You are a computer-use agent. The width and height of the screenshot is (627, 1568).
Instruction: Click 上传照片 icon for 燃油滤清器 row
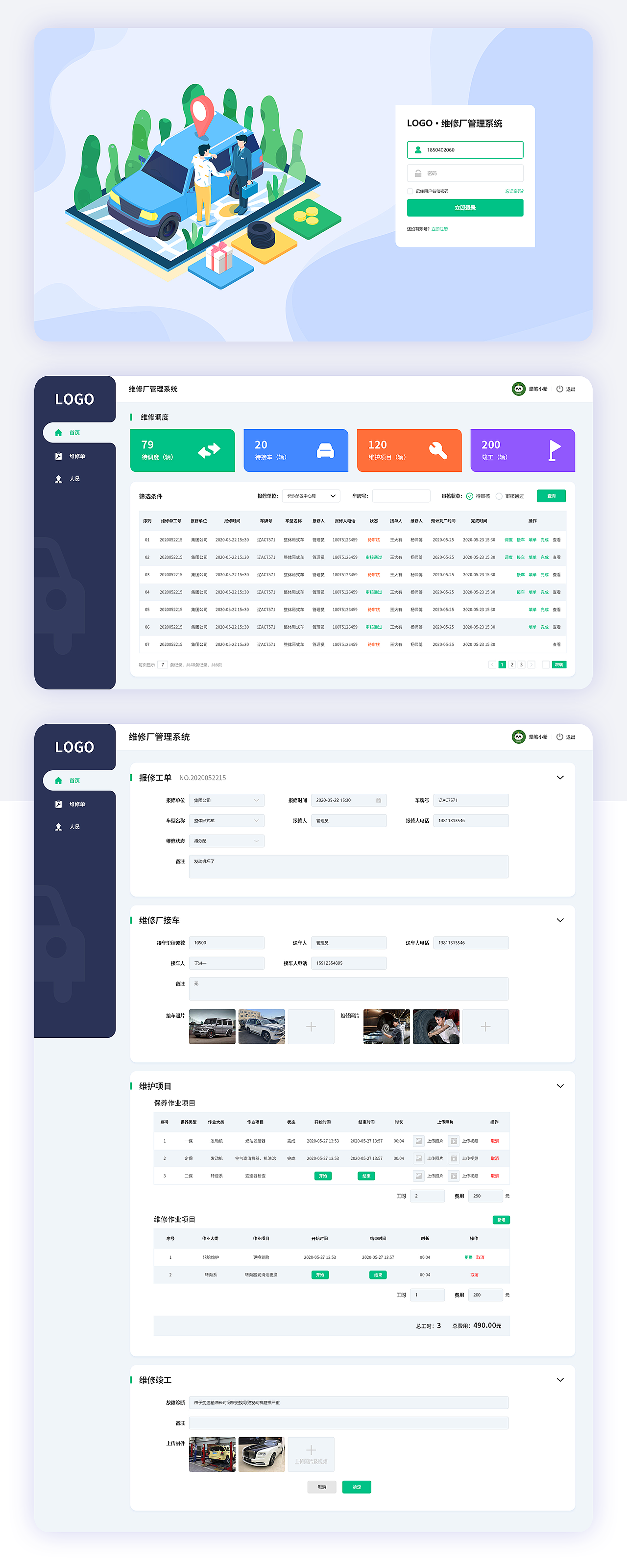(x=418, y=1141)
